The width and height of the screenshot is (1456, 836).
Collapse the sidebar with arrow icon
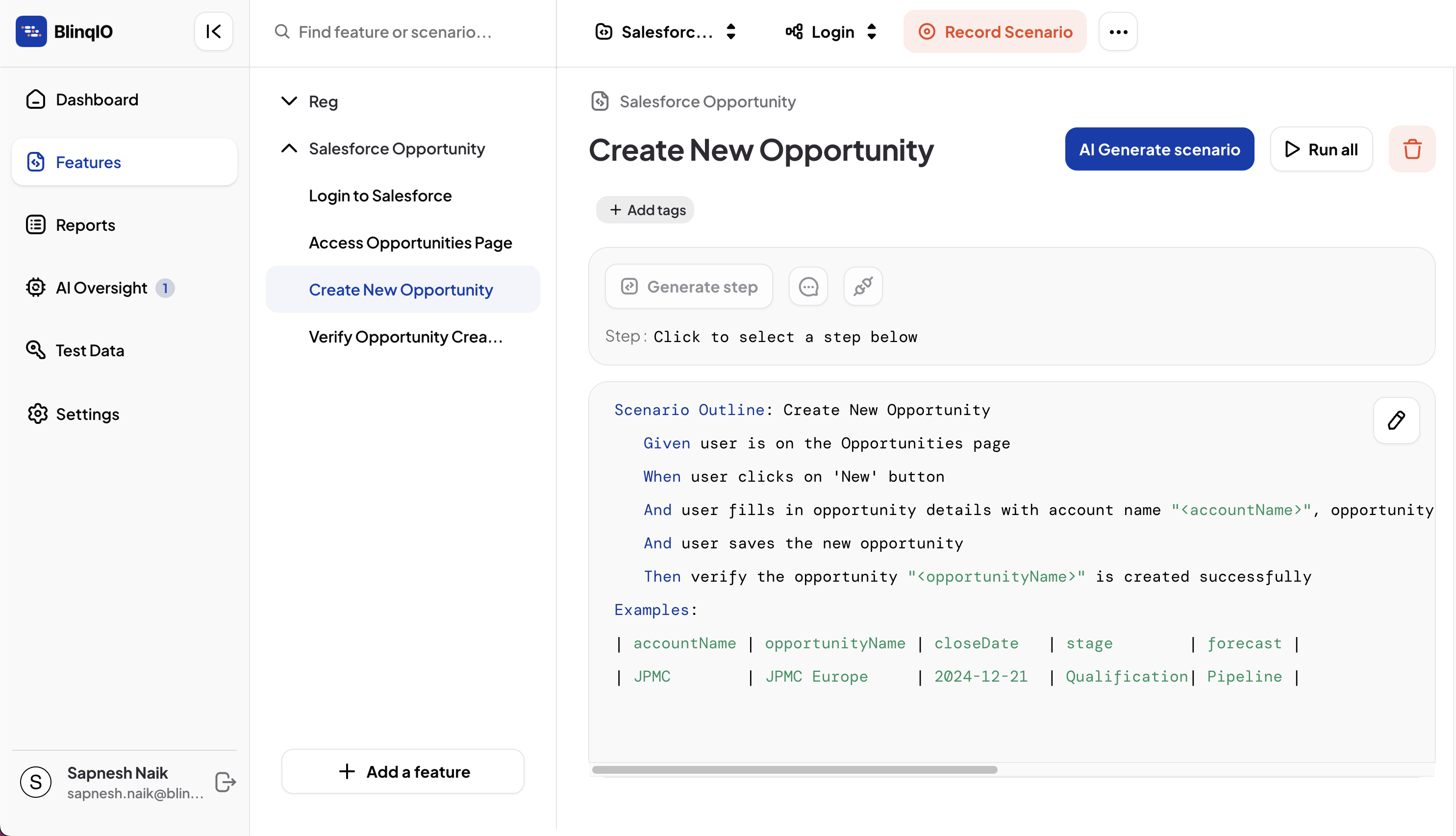(x=213, y=31)
